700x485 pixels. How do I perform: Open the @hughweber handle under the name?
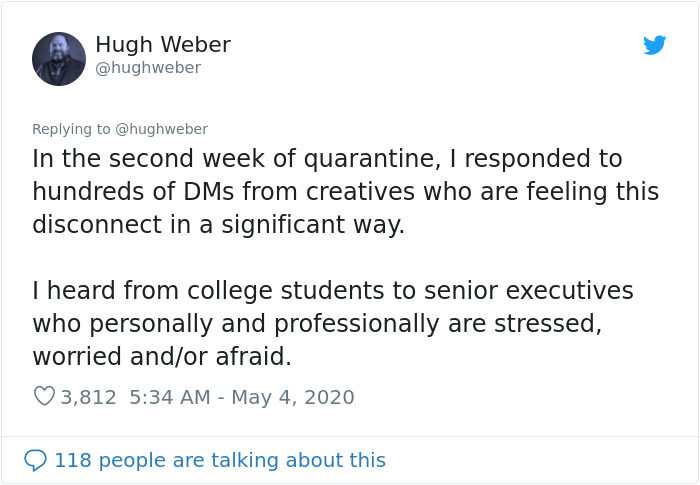click(148, 67)
